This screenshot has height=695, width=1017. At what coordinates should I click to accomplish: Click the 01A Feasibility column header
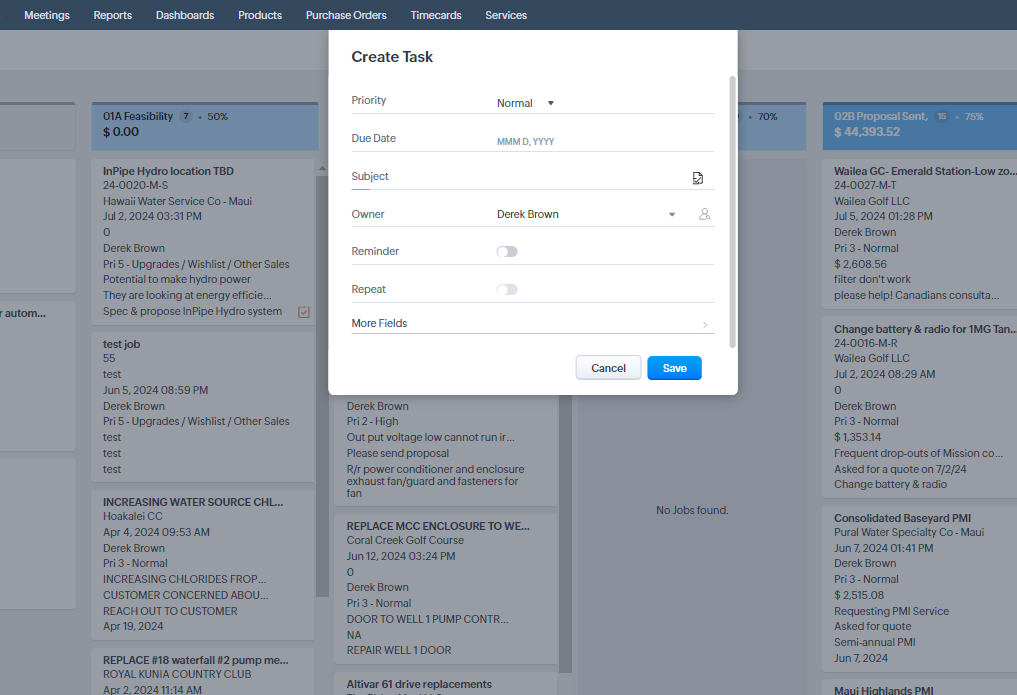coord(205,126)
